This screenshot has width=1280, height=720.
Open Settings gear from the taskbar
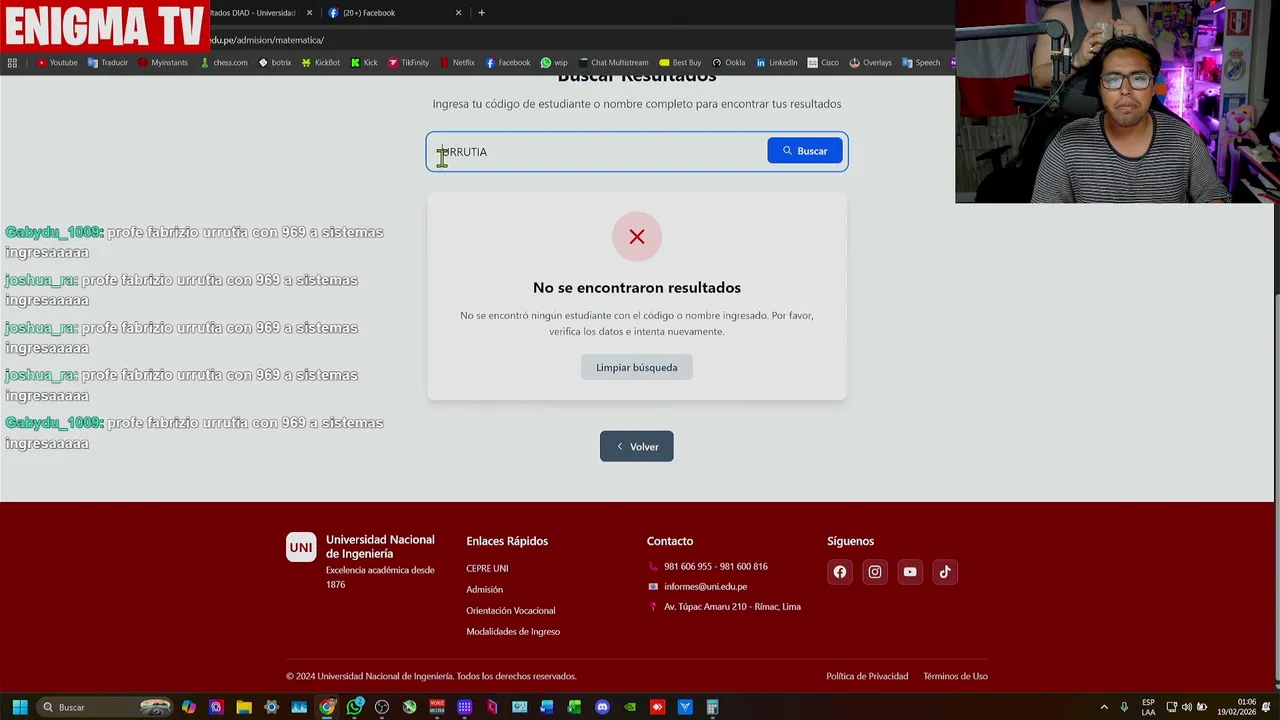click(x=271, y=707)
